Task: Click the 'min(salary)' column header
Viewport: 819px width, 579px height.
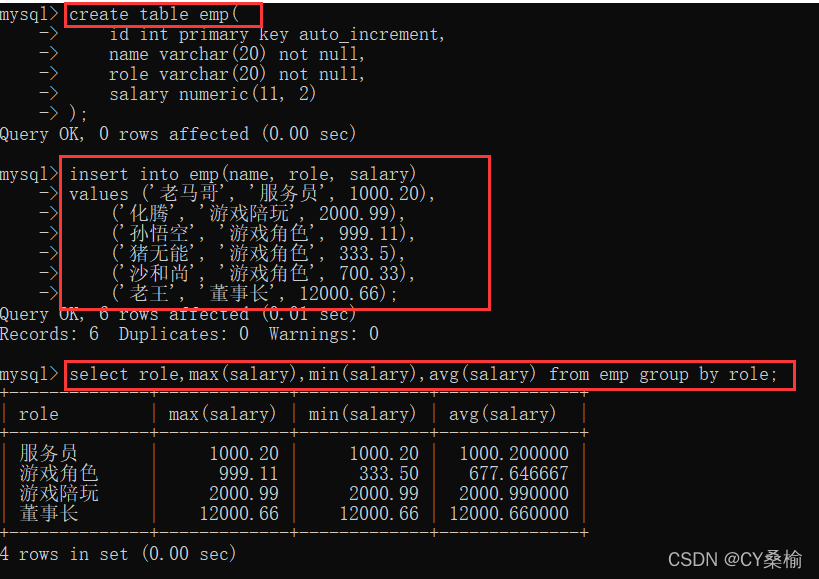Action: pos(362,414)
